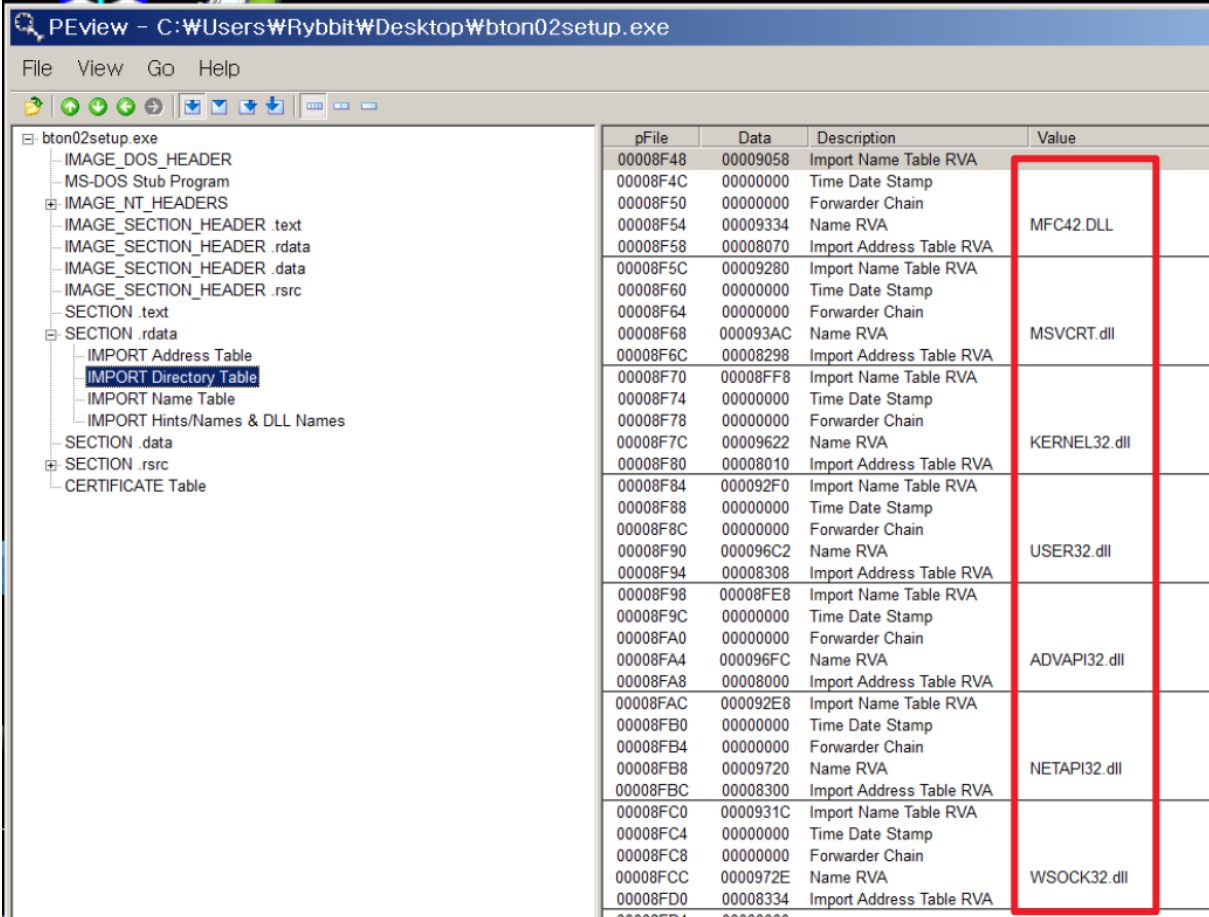This screenshot has width=1209, height=917.
Task: Select SECTION .data tree item
Action: (x=118, y=442)
